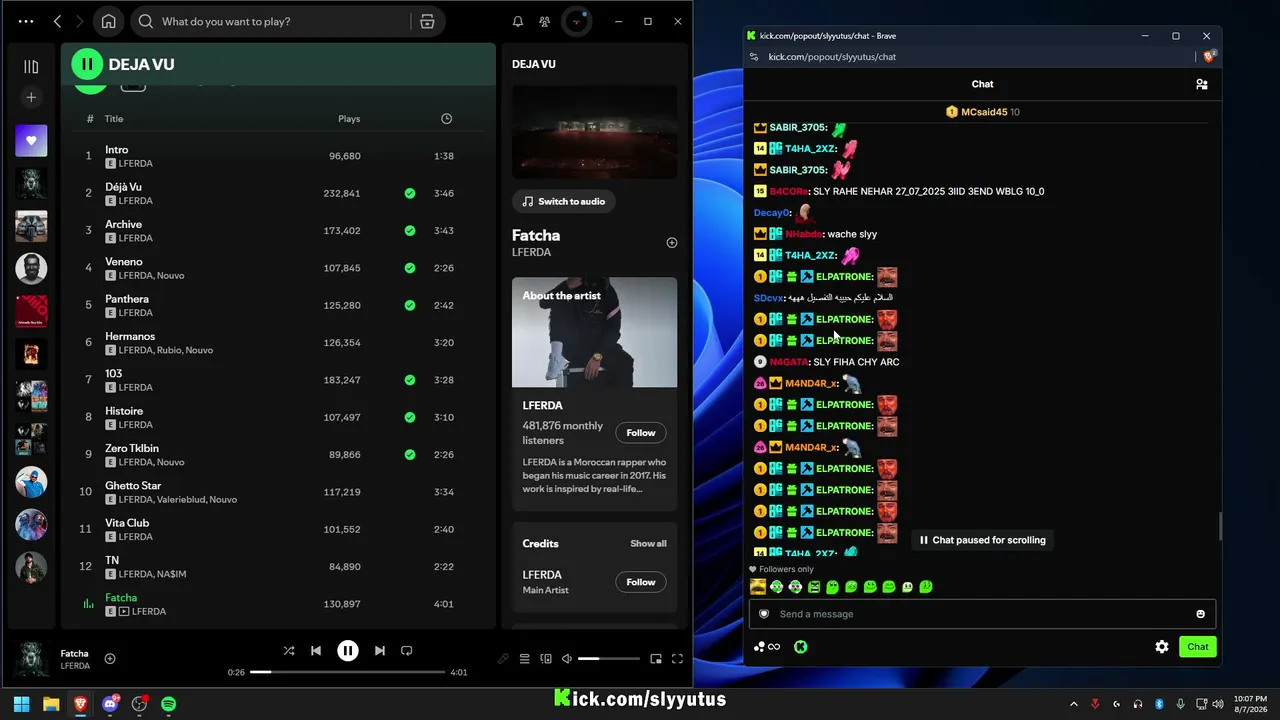Viewport: 1280px width, 720px height.
Task: Collapse Your Library sidebar in Spotify
Action: pos(31,67)
